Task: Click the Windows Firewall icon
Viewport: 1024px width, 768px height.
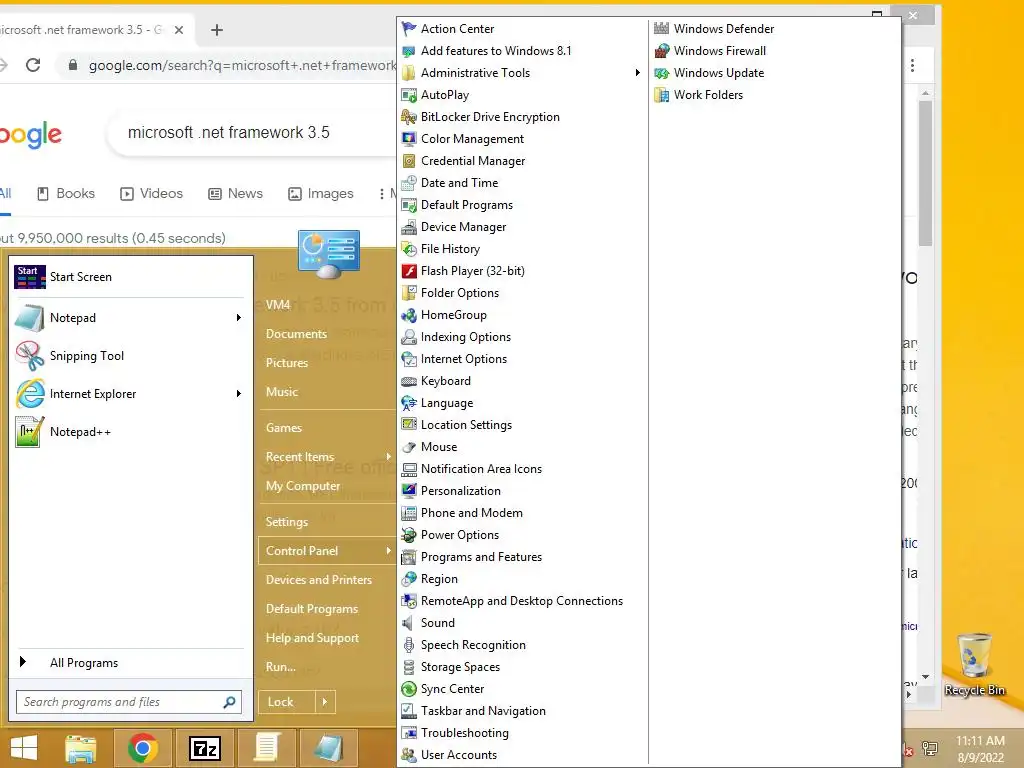Action: (x=662, y=50)
